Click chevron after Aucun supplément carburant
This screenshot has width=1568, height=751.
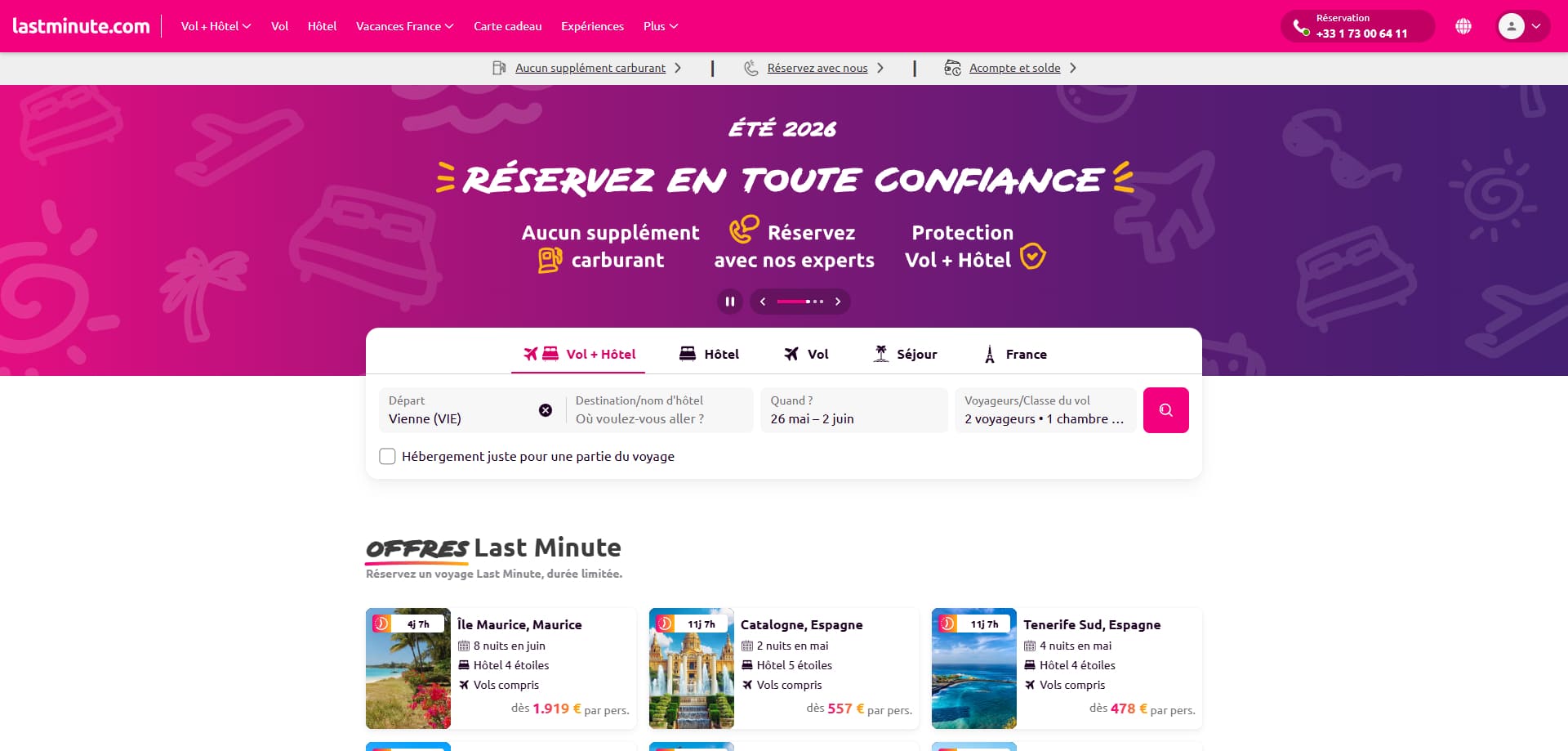tap(678, 68)
